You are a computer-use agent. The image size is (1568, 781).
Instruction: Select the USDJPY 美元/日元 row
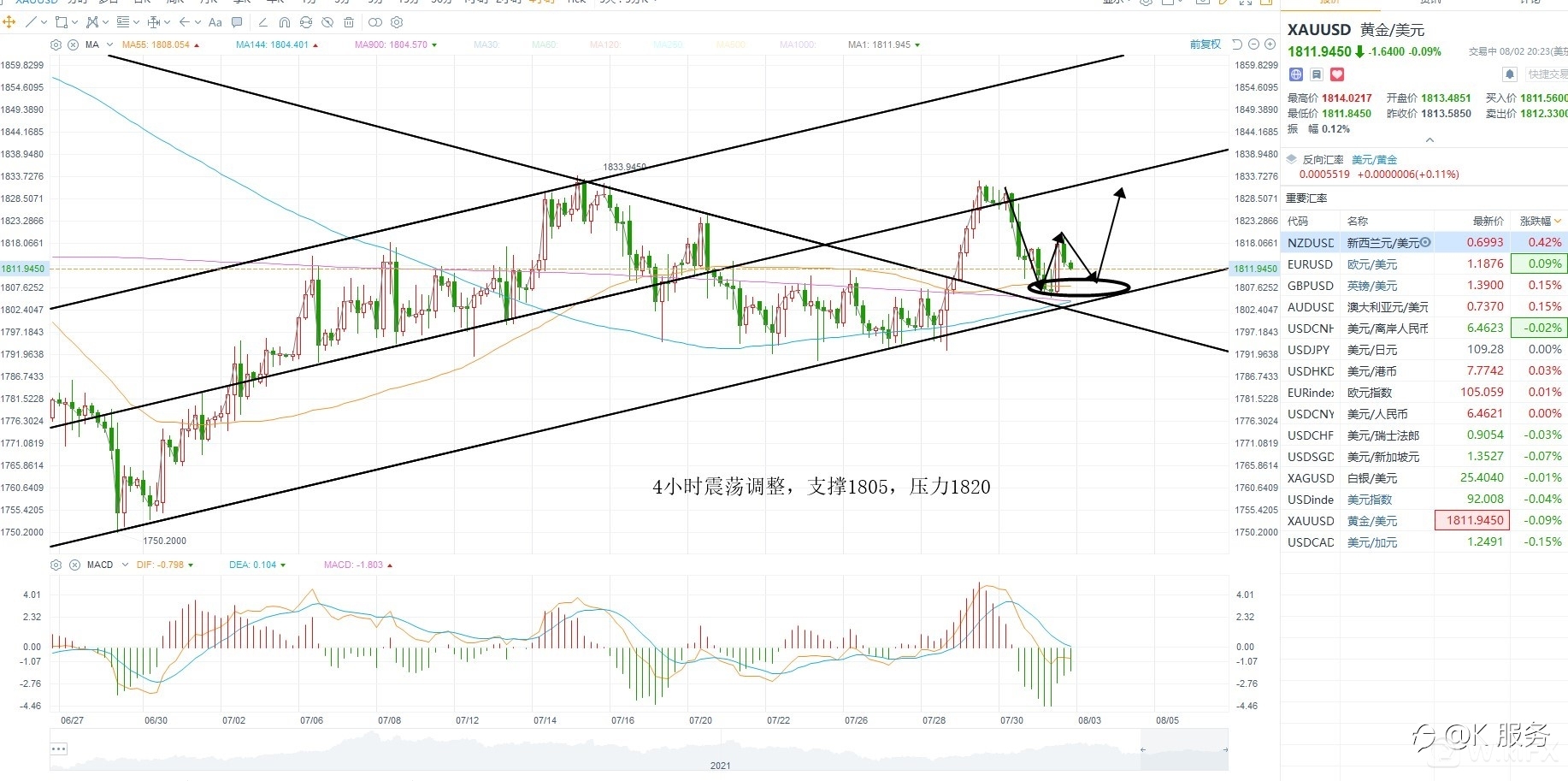[1424, 350]
